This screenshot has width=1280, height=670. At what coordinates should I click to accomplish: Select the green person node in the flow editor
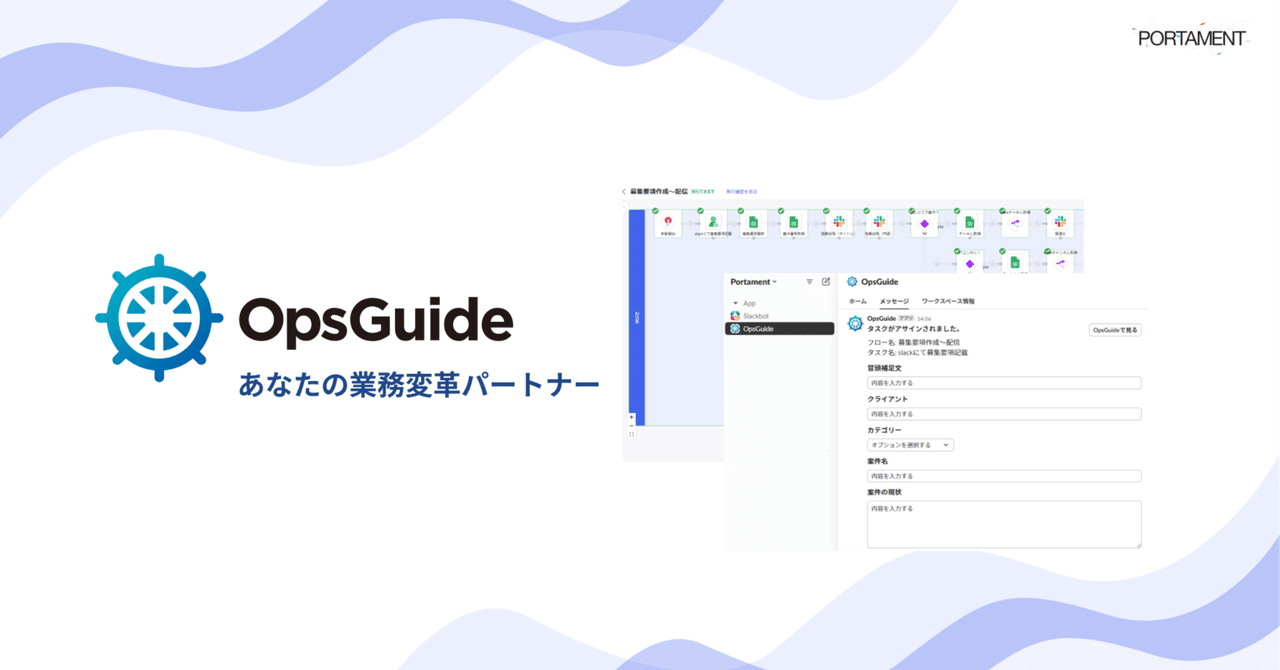click(x=714, y=221)
